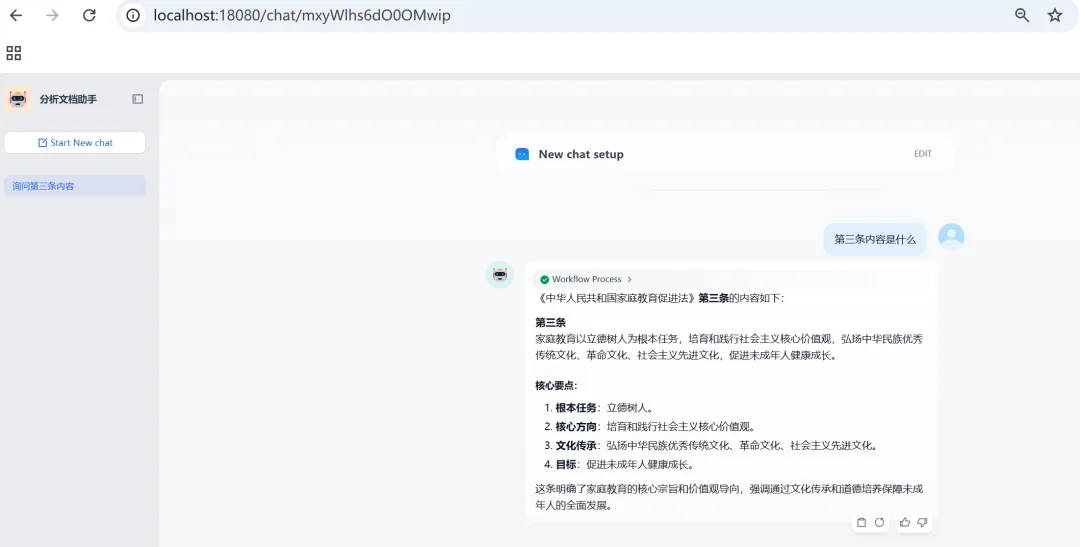Screen dimensions: 1080x547
Task: Open the 询问第三条内容 conversation
Action: pyautogui.click(x=75, y=186)
